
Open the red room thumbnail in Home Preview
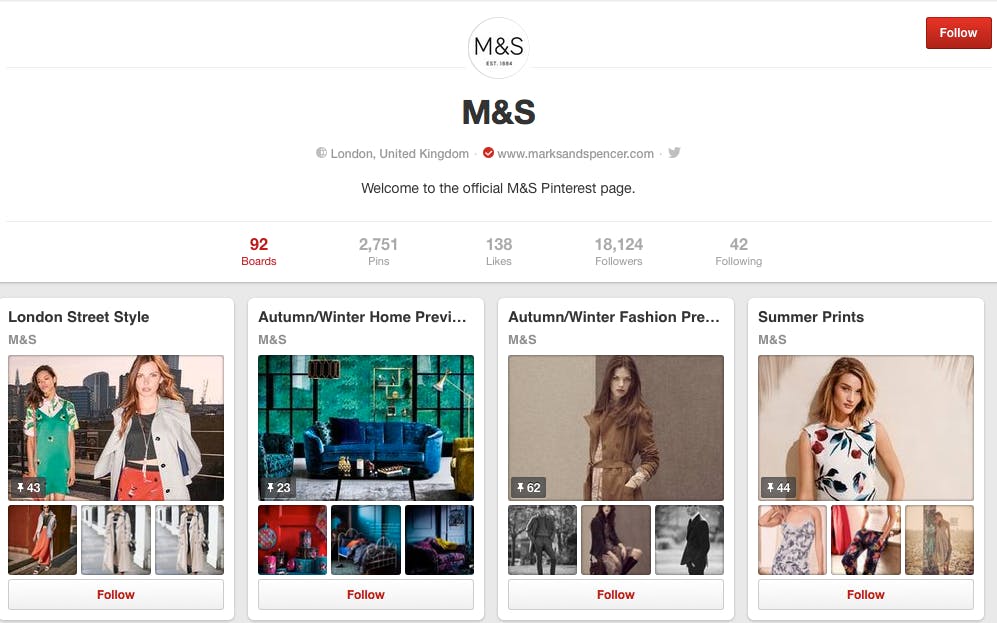(x=292, y=540)
